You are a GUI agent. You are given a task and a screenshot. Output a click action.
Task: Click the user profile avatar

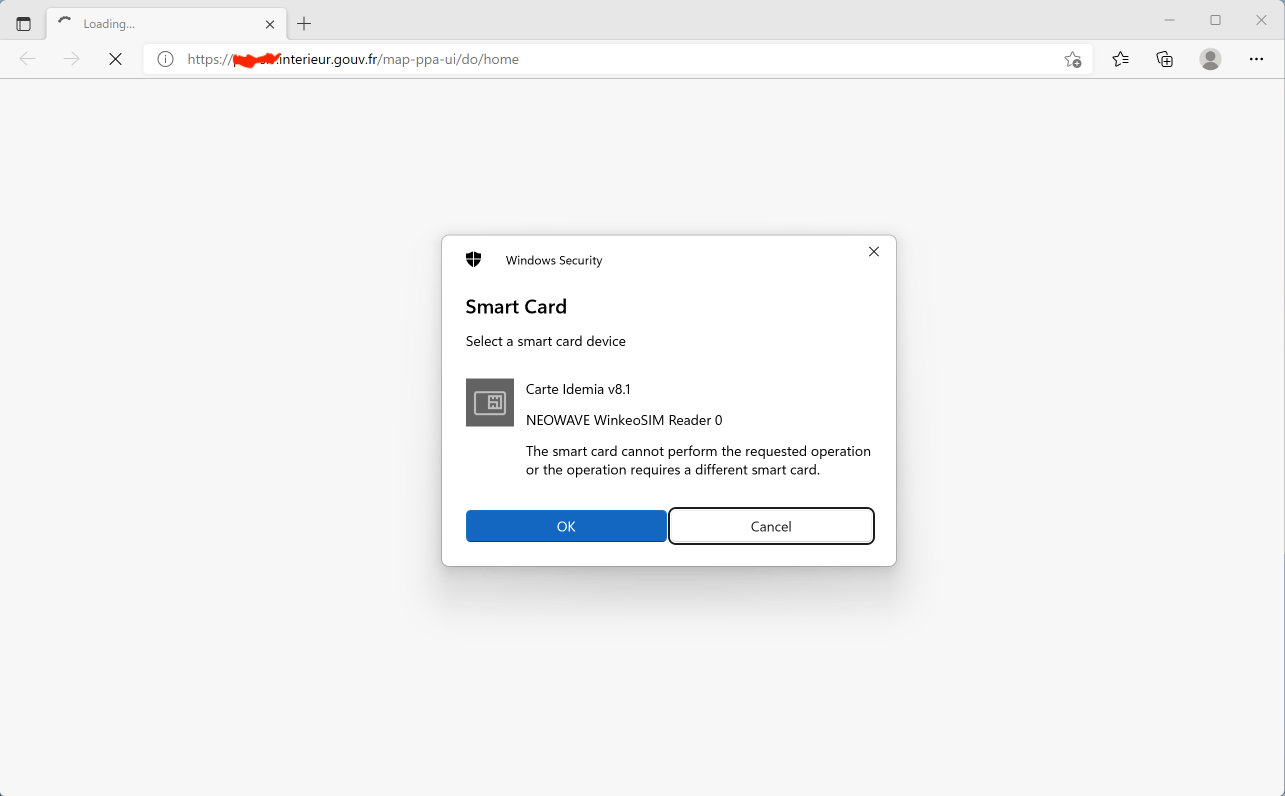tap(1211, 59)
